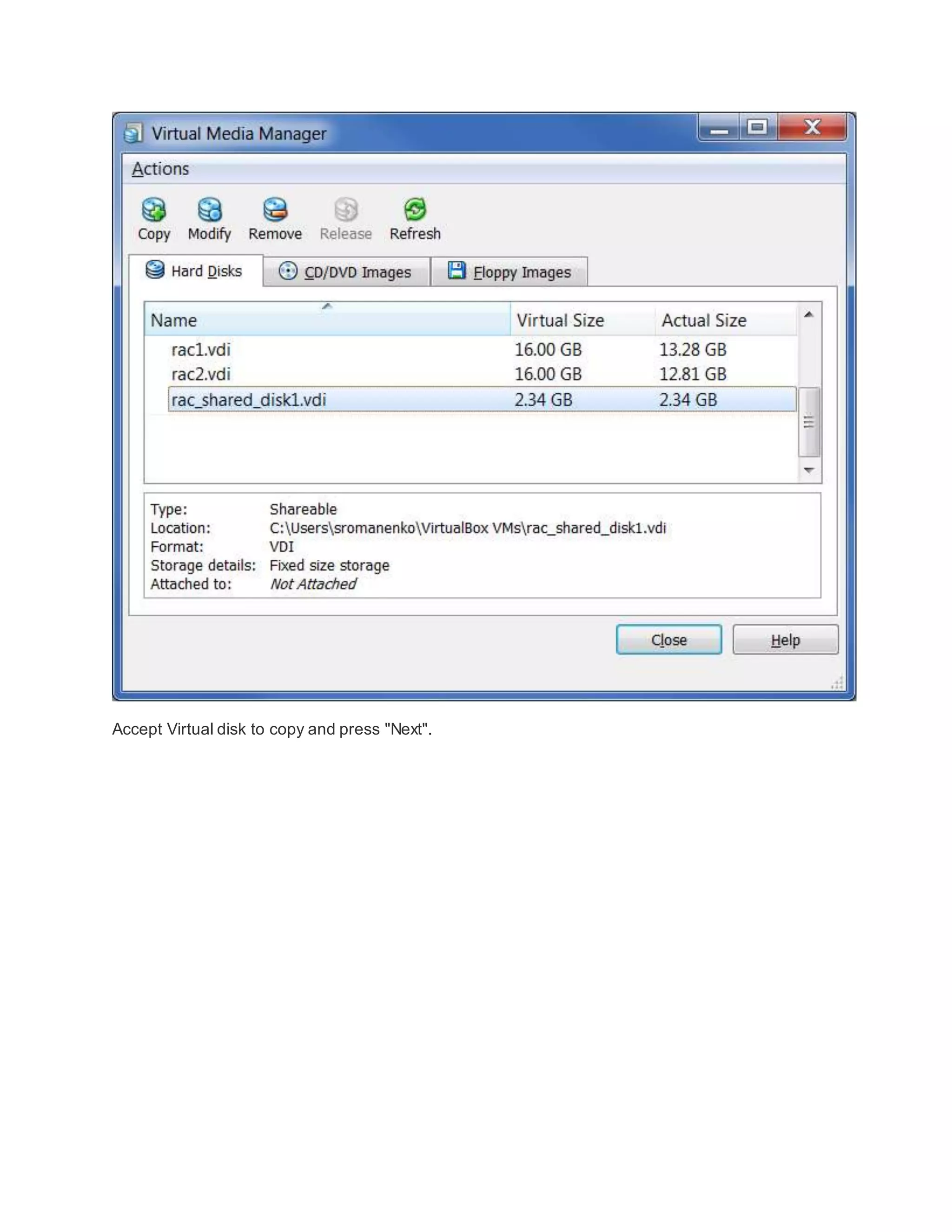Click the Close button
Image resolution: width=952 pixels, height=1232 pixels.
[x=669, y=640]
